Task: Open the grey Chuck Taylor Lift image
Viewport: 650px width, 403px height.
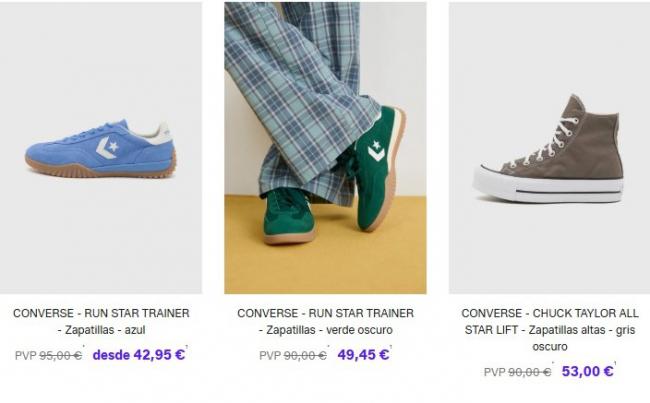Action: tap(549, 148)
